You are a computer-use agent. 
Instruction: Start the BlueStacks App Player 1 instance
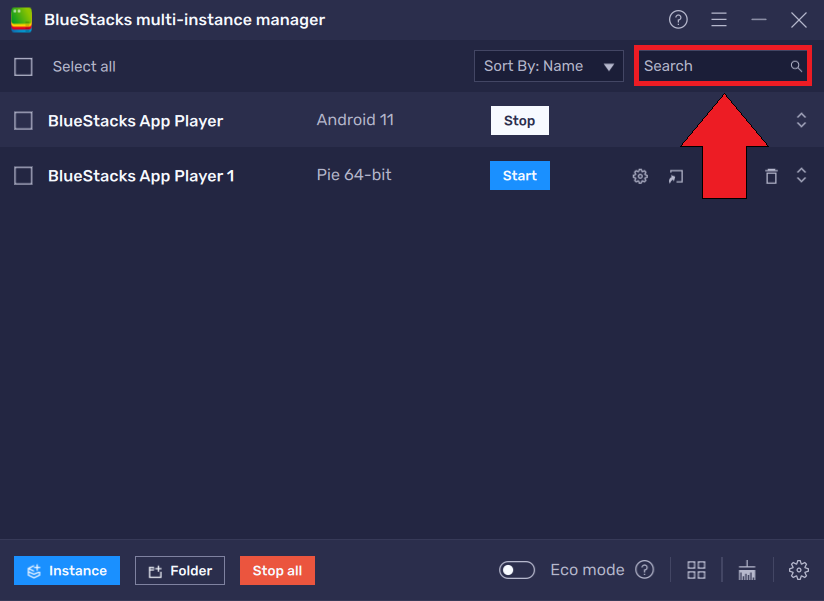[519, 175]
